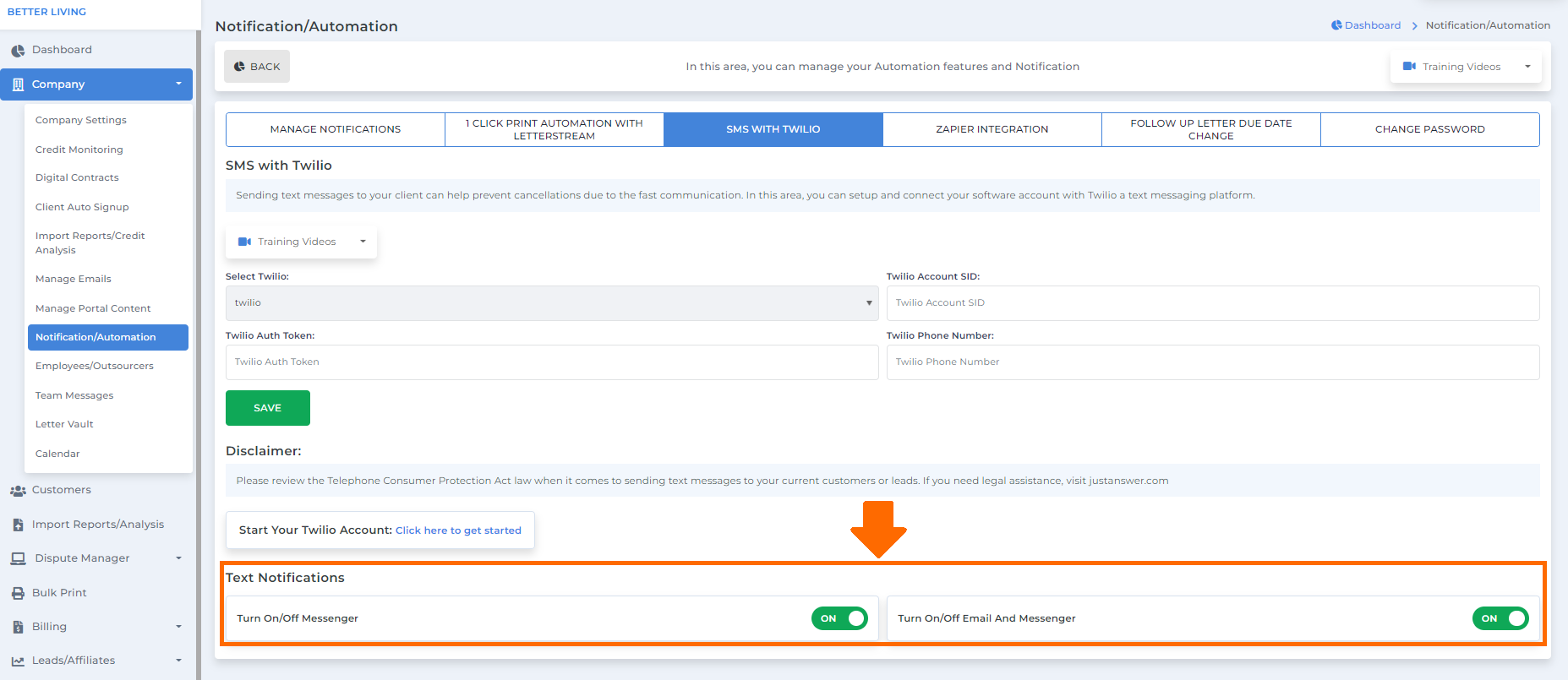1568x680 pixels.
Task: Click the Customers people icon
Action: pos(18,491)
